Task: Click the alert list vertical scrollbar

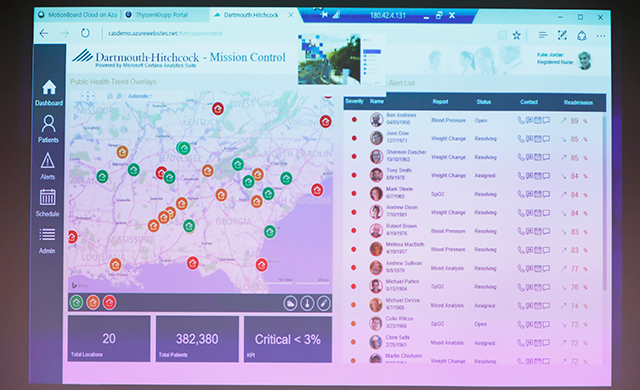Action: click(x=604, y=203)
